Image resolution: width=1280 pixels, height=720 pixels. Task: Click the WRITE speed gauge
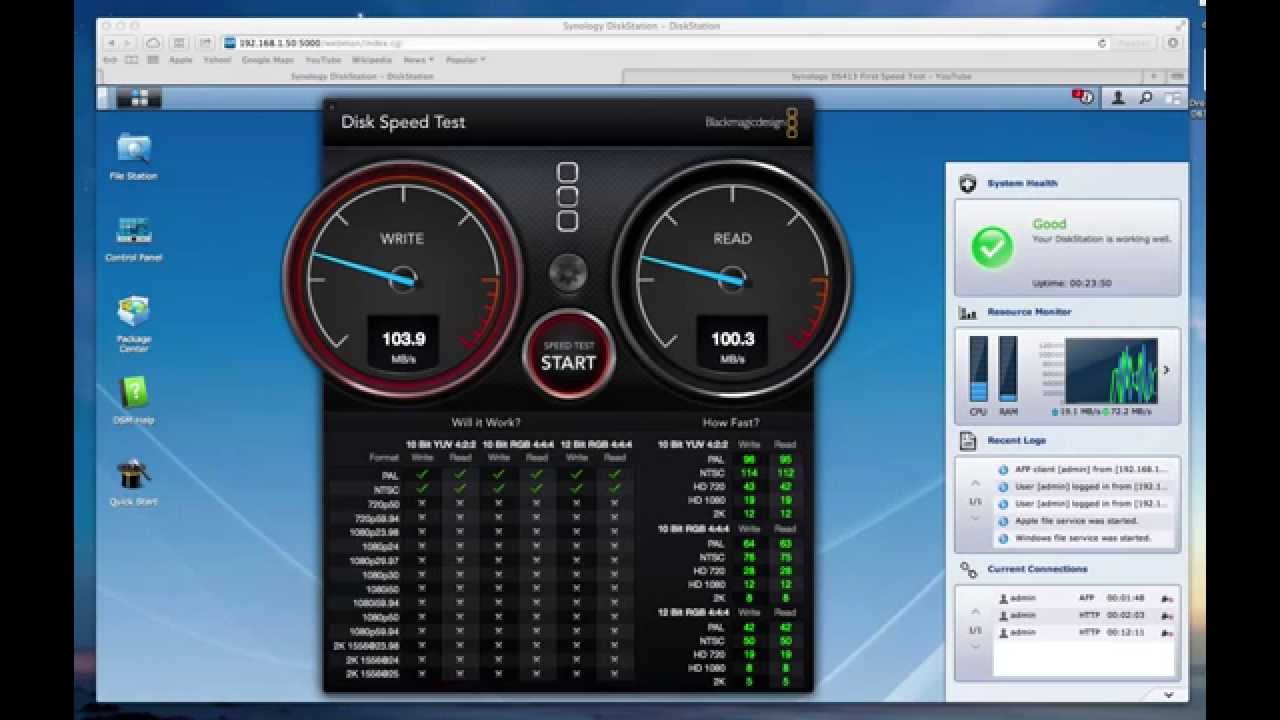click(402, 278)
